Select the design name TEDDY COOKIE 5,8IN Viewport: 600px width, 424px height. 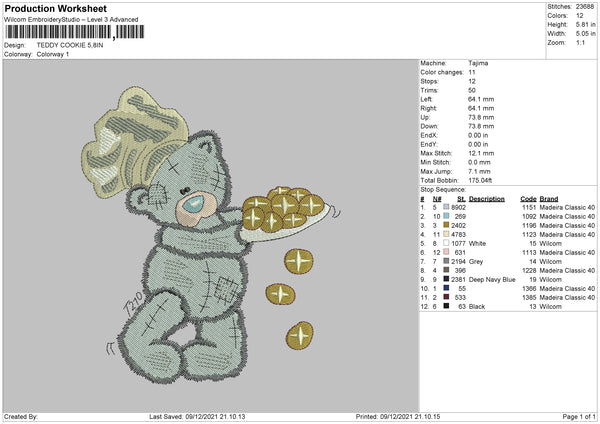click(x=70, y=45)
